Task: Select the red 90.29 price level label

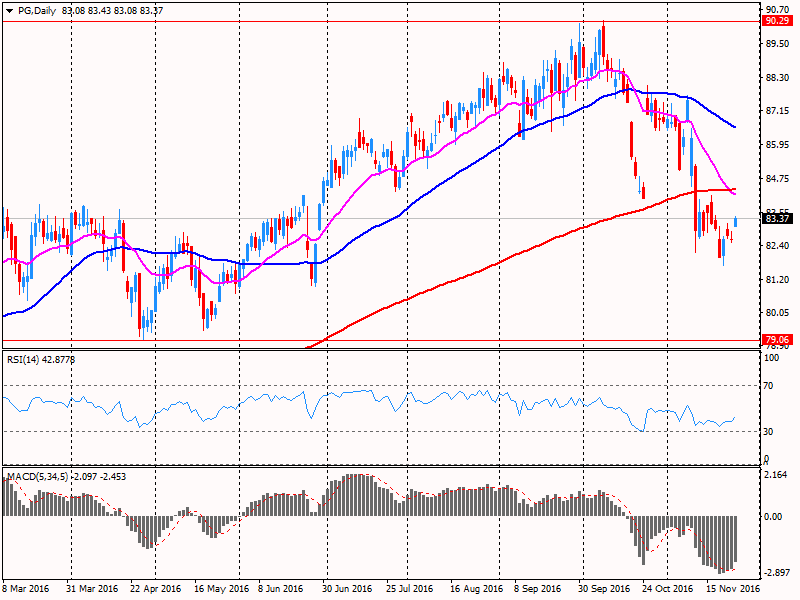Action: tap(776, 20)
